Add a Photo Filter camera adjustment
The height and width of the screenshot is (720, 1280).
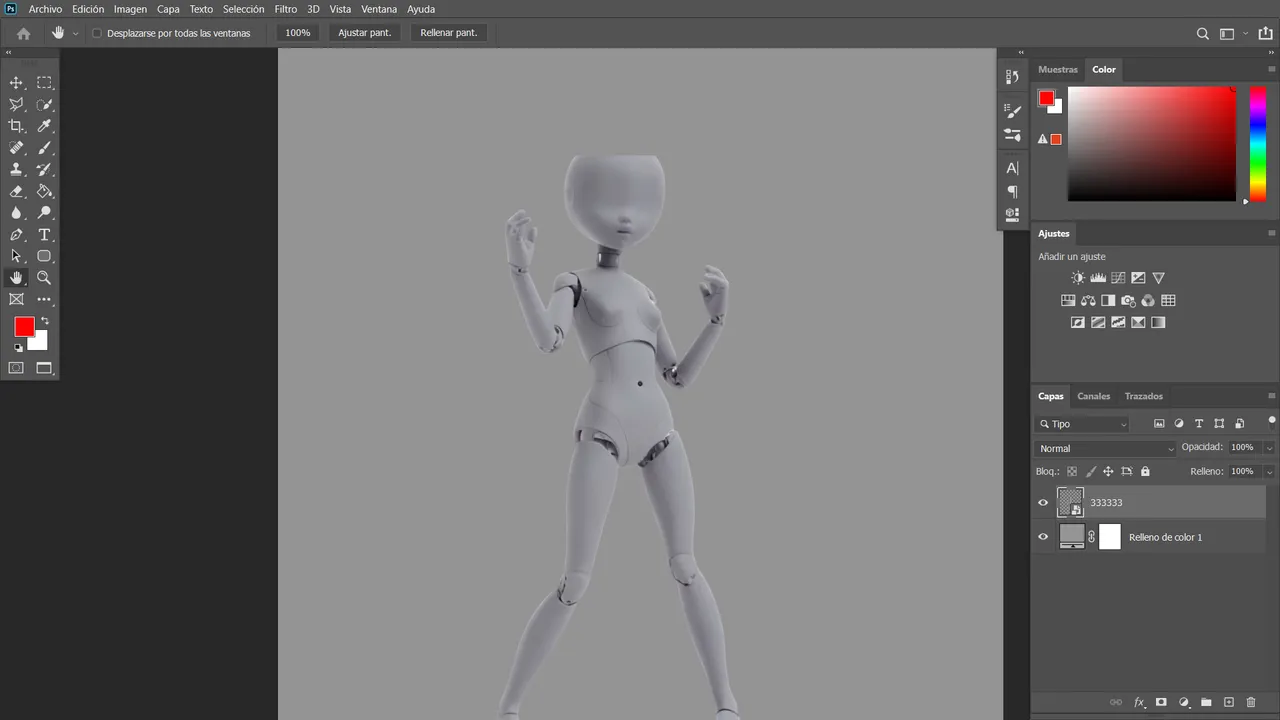point(1128,300)
